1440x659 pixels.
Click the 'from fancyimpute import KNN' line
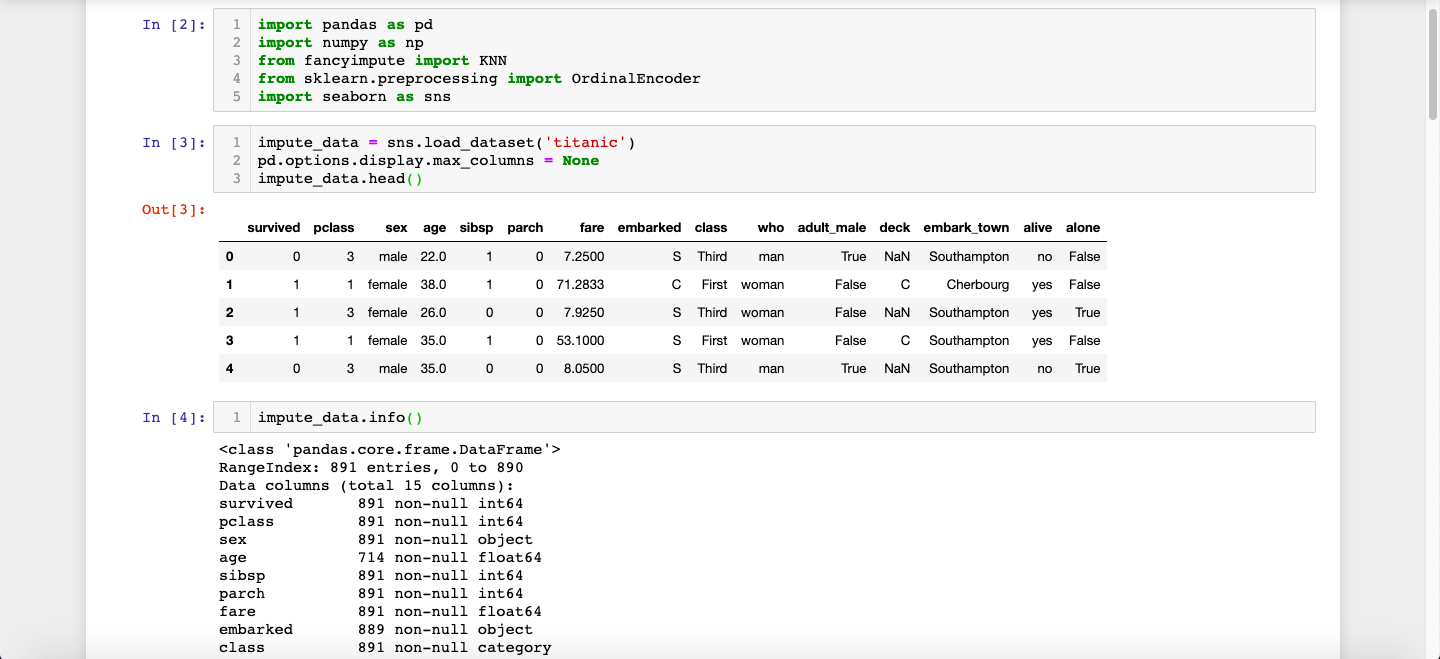coord(382,60)
